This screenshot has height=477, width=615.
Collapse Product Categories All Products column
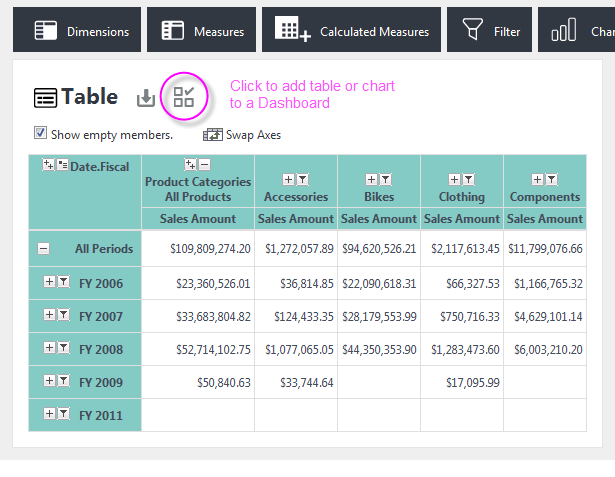pyautogui.click(x=205, y=164)
